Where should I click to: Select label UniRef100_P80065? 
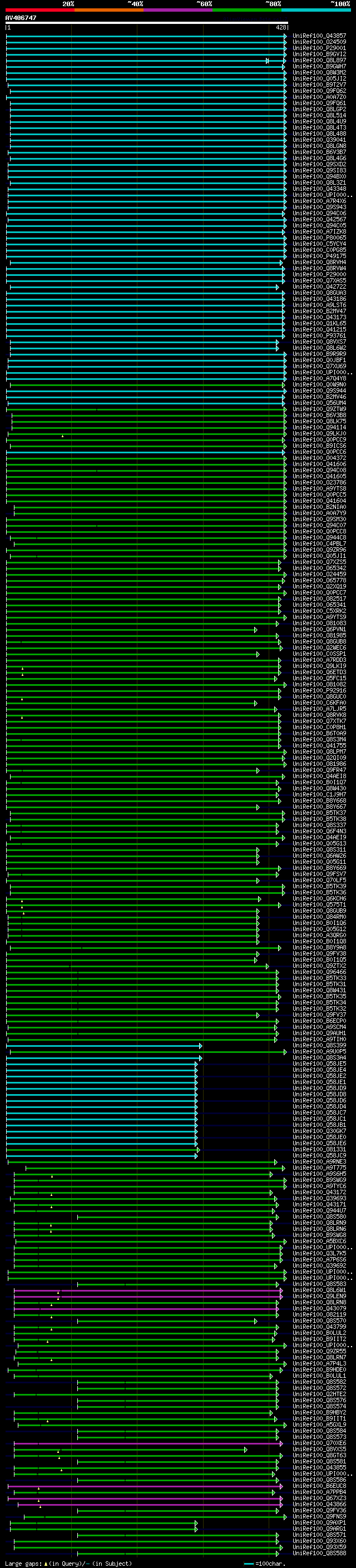click(319, 238)
